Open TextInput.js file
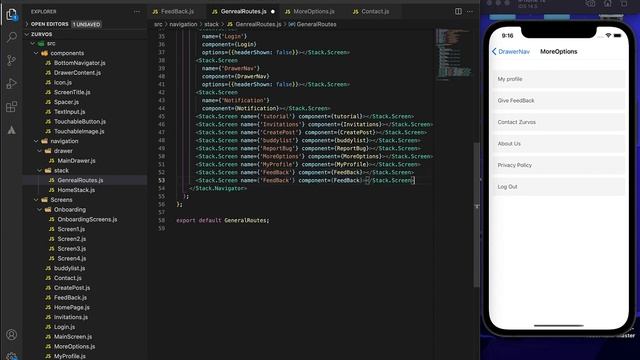 [69, 112]
